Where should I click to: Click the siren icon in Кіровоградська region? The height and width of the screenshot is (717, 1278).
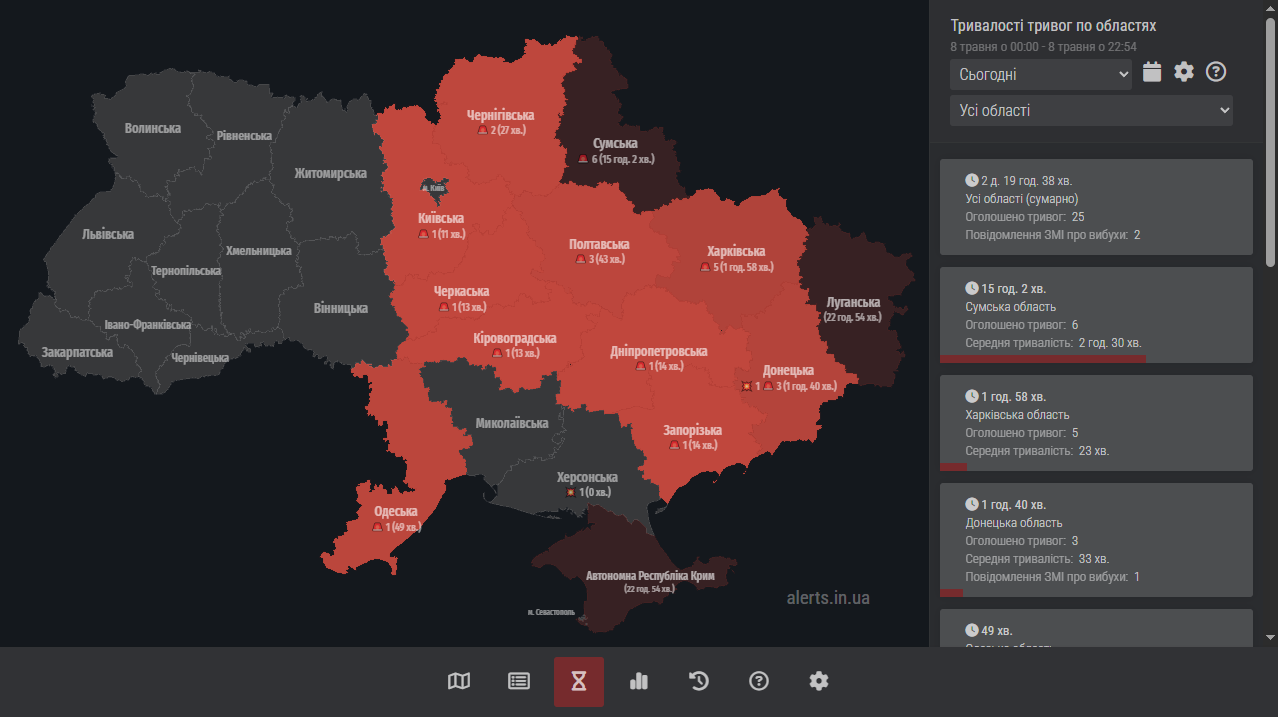pos(497,353)
